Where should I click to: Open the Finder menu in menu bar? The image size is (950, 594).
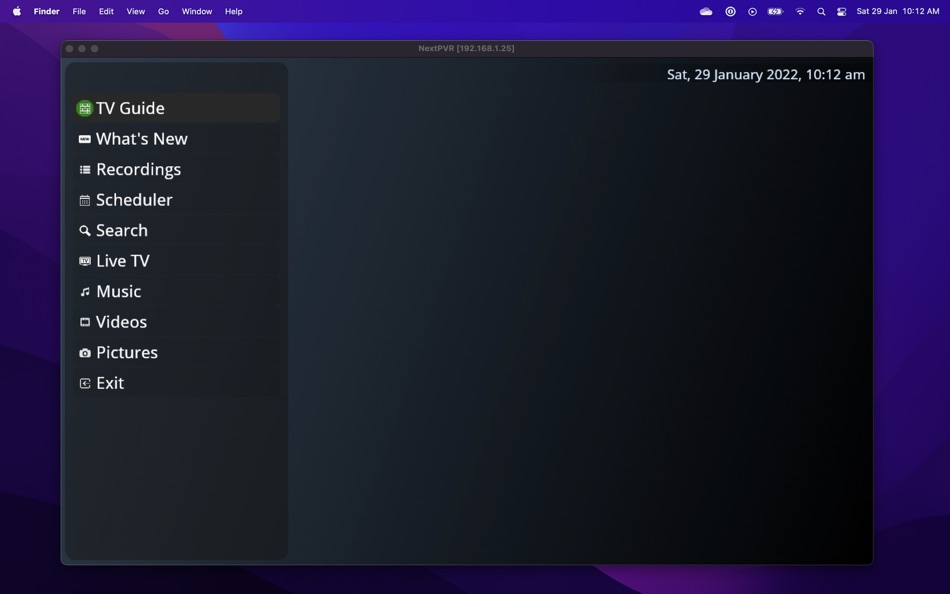tap(47, 11)
